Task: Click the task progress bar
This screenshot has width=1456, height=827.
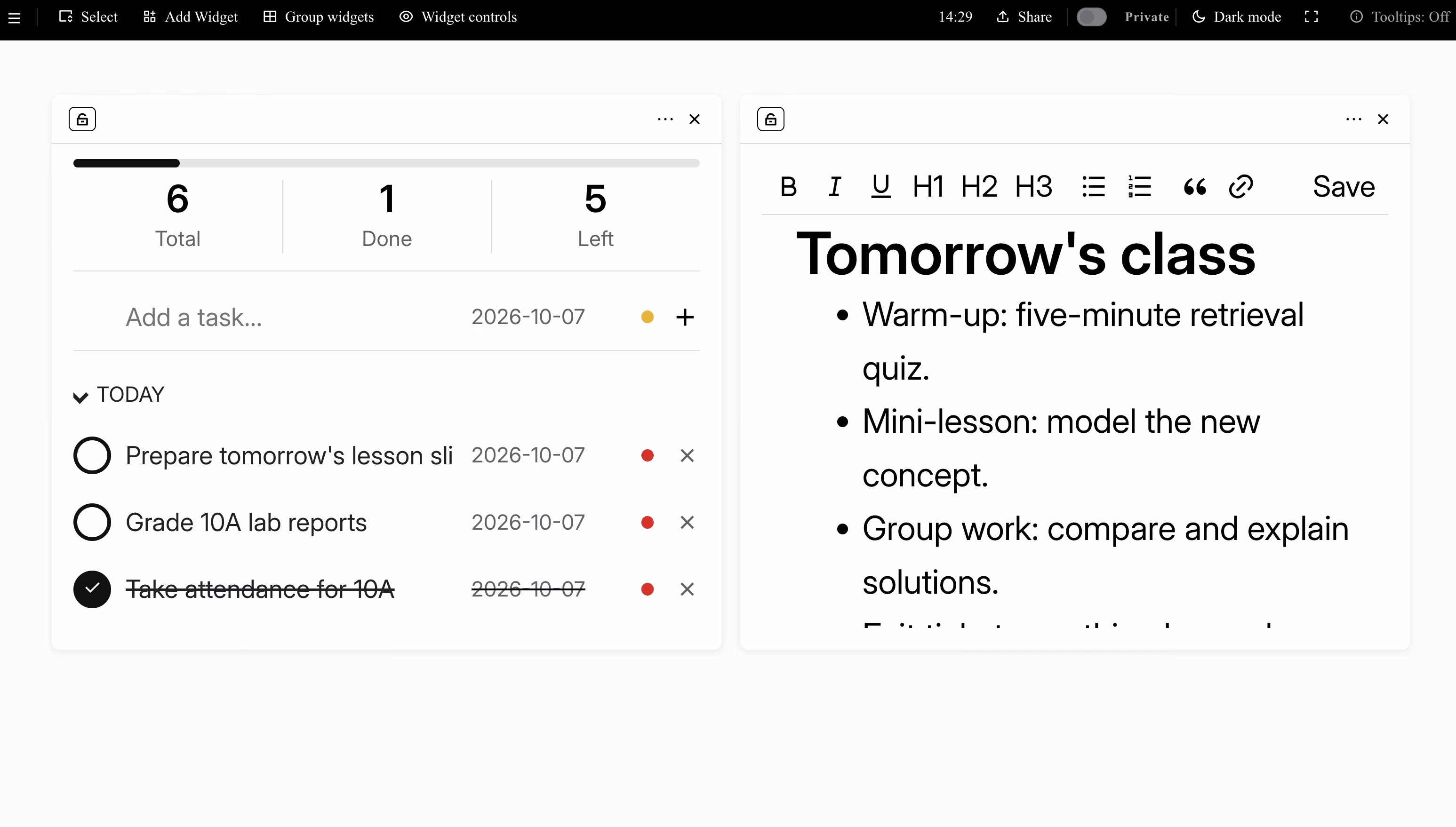Action: (x=386, y=164)
